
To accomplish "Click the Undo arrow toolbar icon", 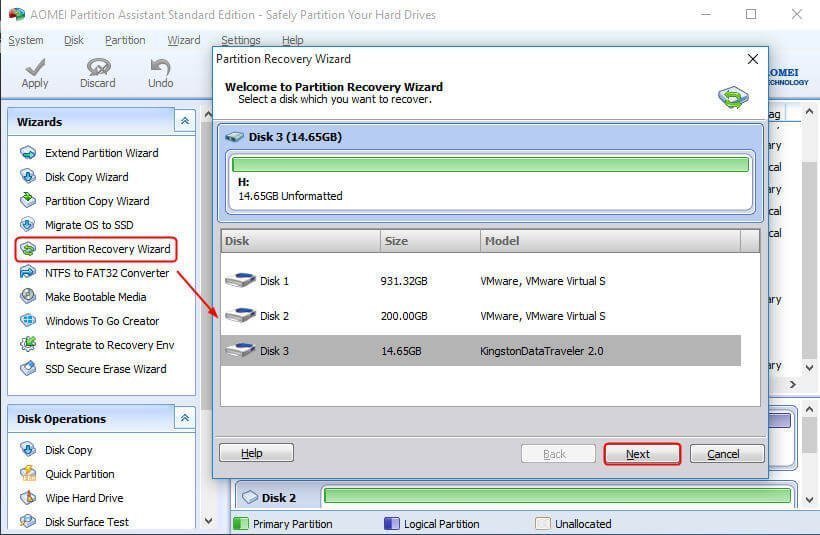I will (160, 67).
